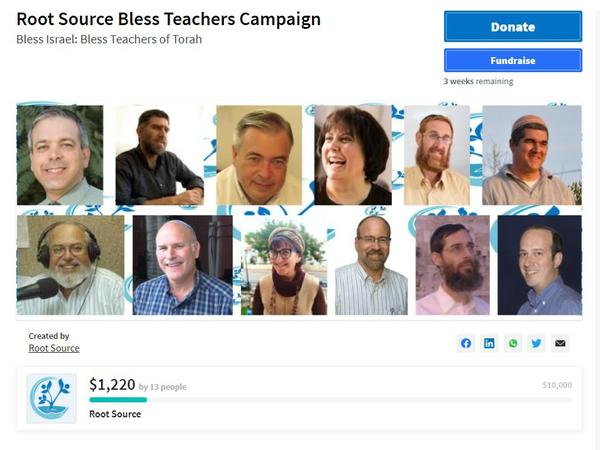Screen dimensions: 600x450
Task: Click the $10,000 goal amount
Action: [557, 385]
